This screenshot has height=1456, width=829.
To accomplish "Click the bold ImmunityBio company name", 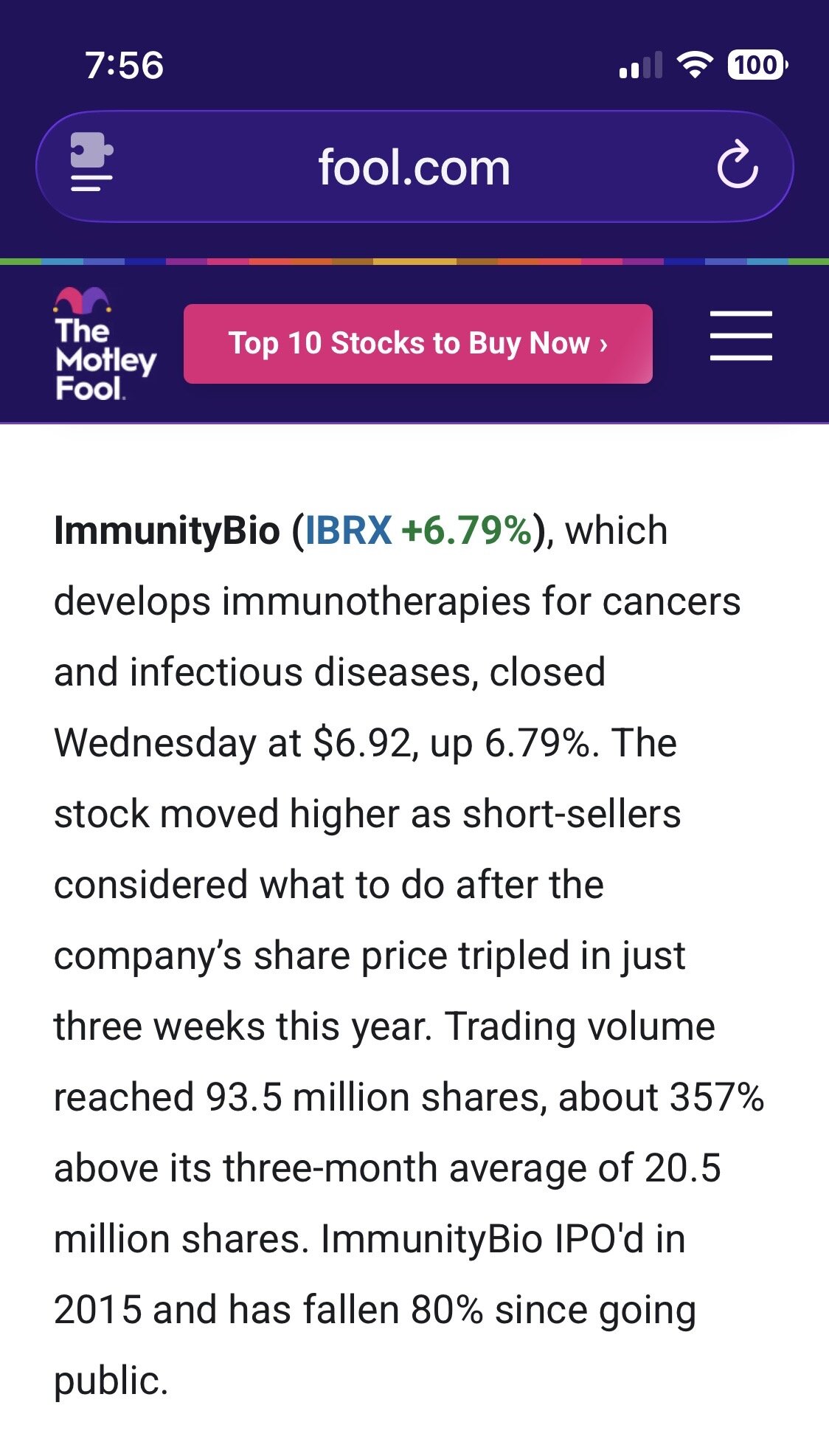I will pos(167,531).
